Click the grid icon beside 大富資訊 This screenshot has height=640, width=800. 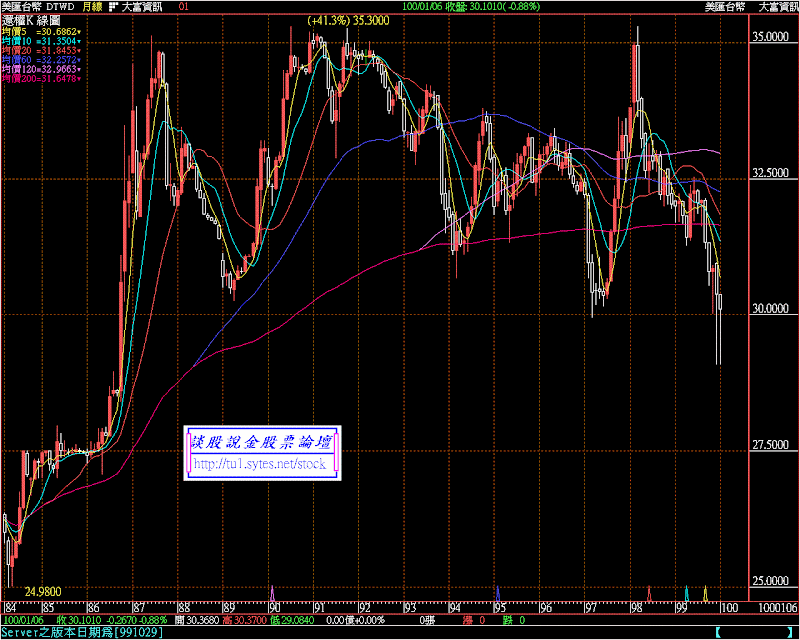coord(113,7)
